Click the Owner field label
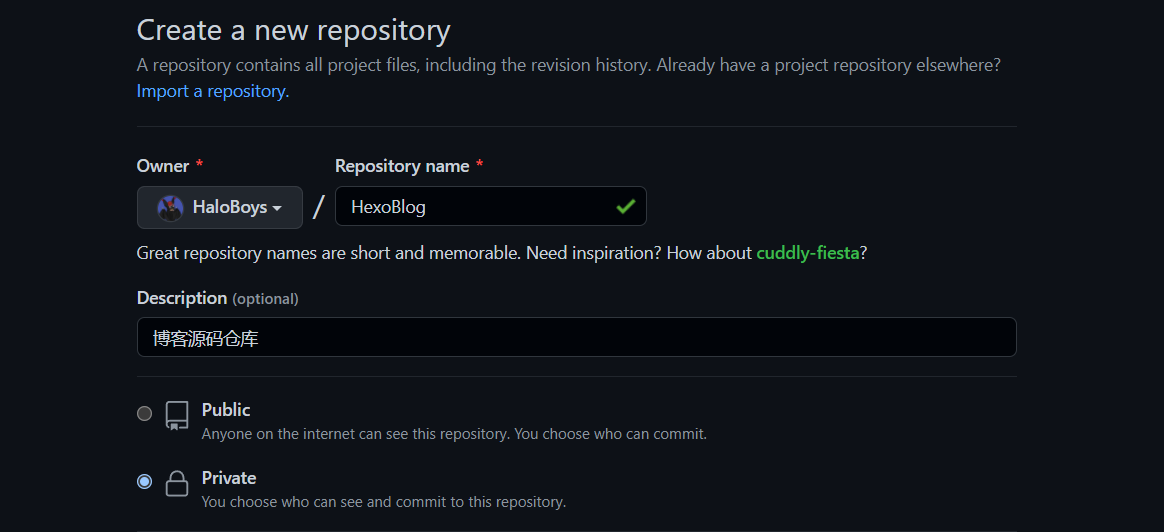Image resolution: width=1164 pixels, height=532 pixels. [163, 166]
